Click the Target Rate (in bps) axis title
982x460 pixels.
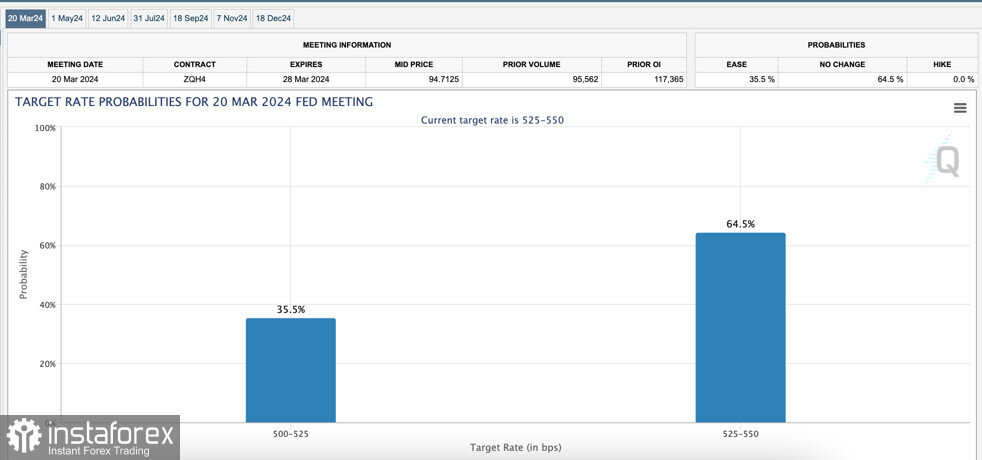(515, 447)
